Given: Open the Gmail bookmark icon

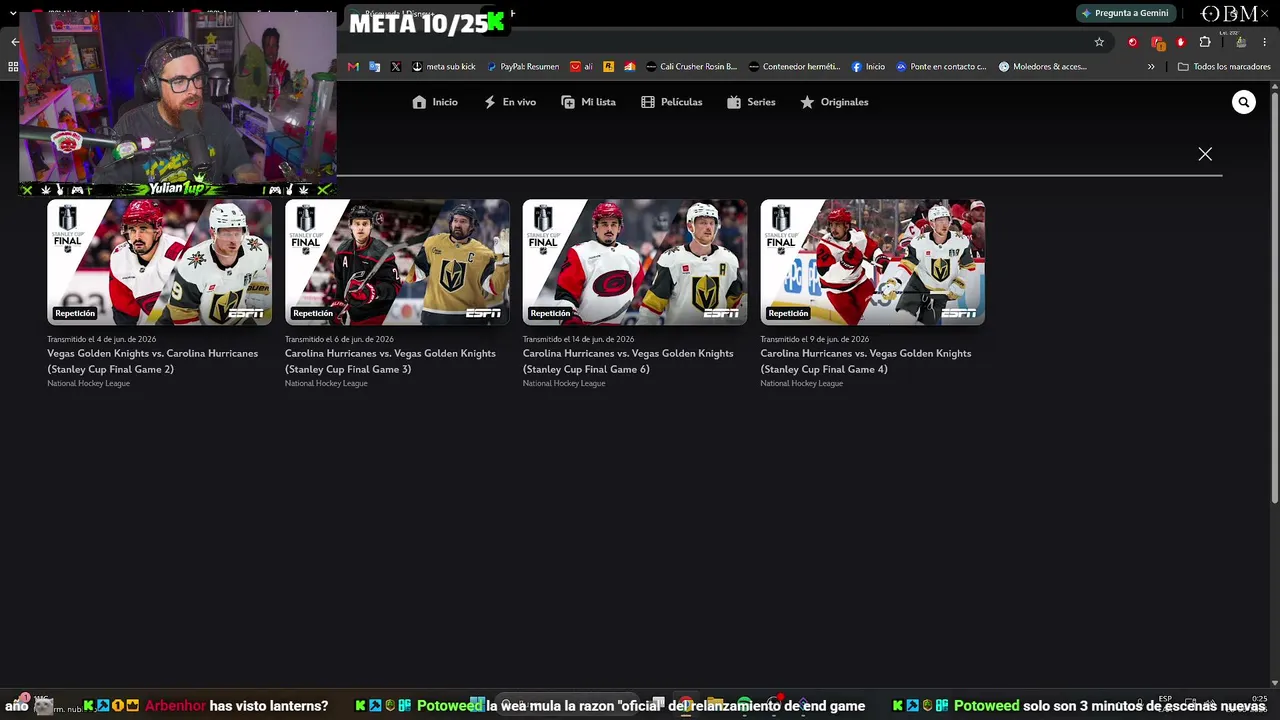Looking at the screenshot, I should [x=353, y=67].
